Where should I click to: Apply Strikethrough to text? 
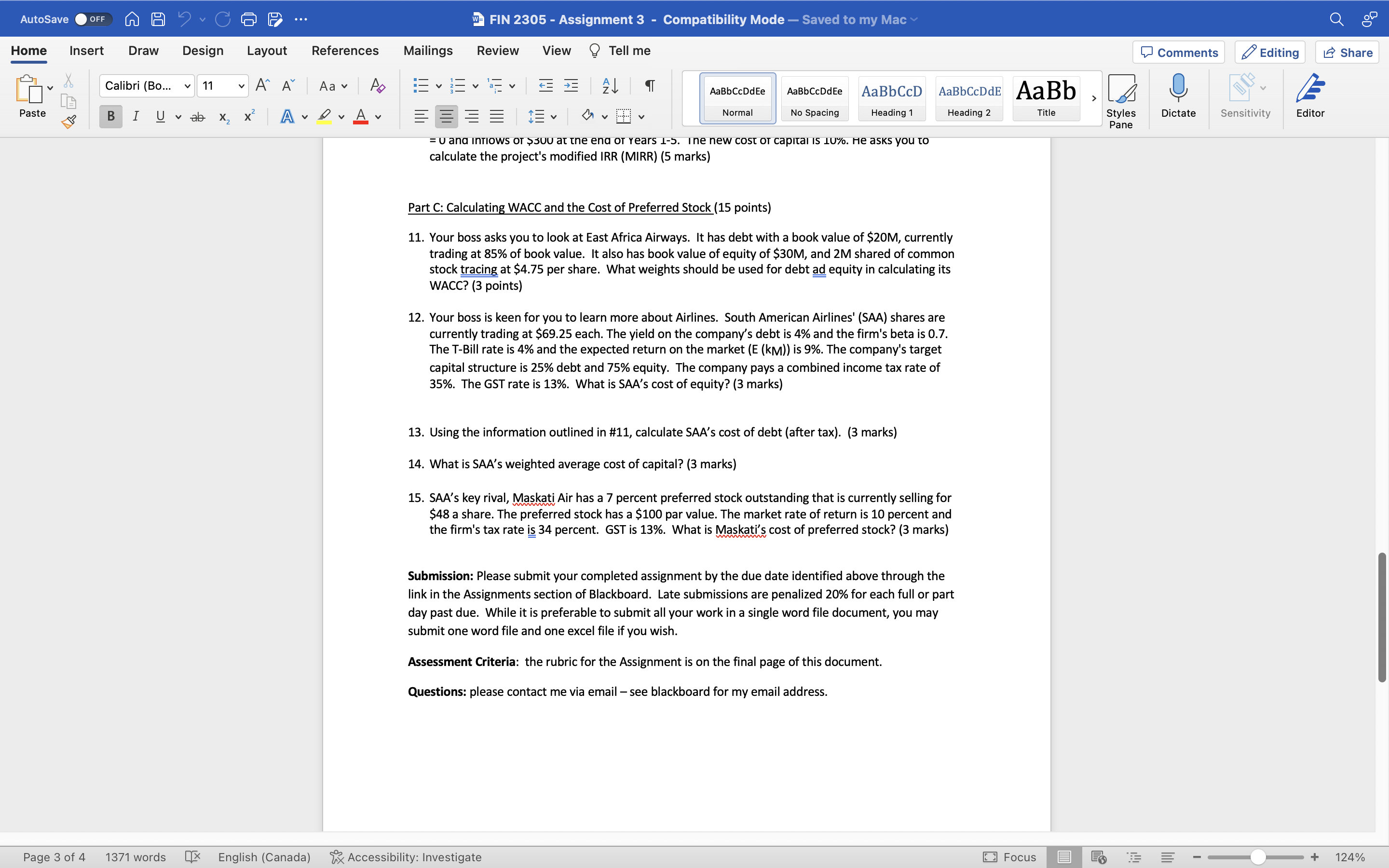(x=197, y=117)
